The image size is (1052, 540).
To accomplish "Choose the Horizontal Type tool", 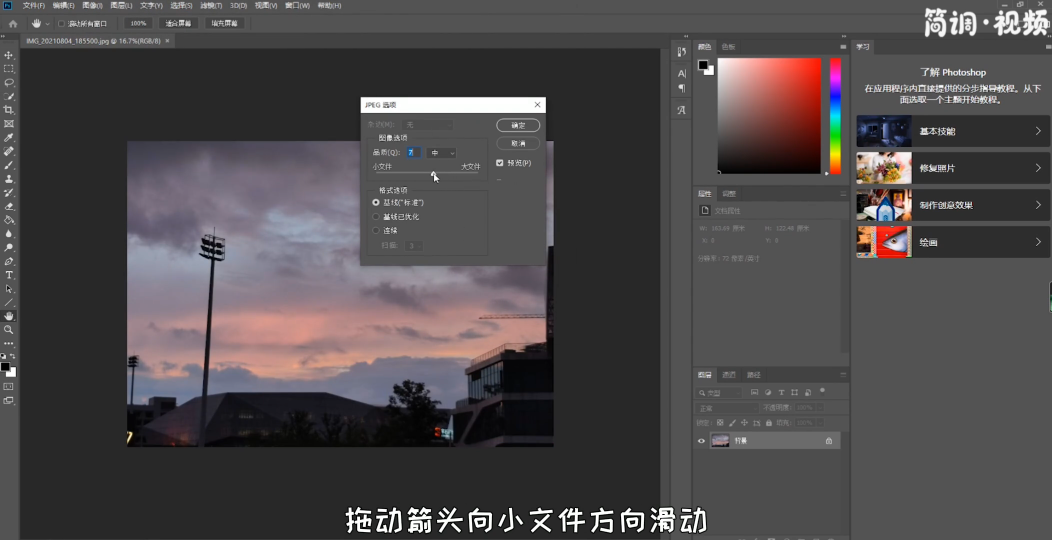I will pos(9,275).
